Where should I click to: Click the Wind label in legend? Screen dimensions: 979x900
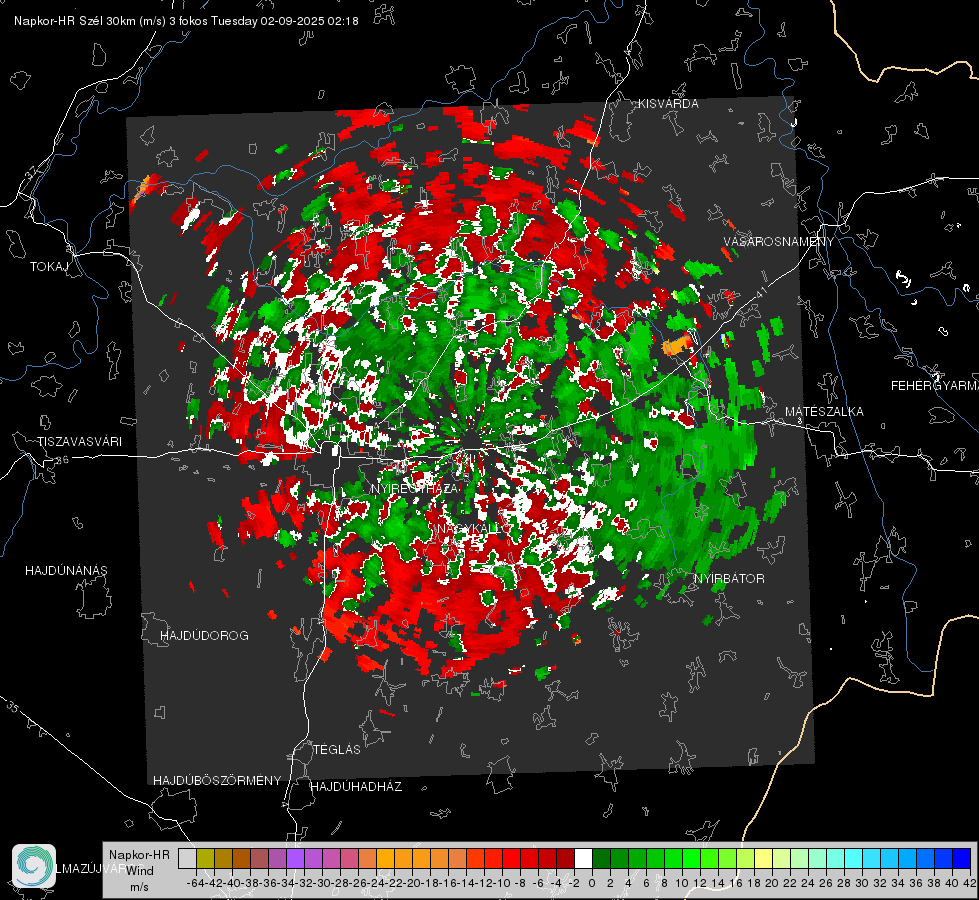[140, 870]
